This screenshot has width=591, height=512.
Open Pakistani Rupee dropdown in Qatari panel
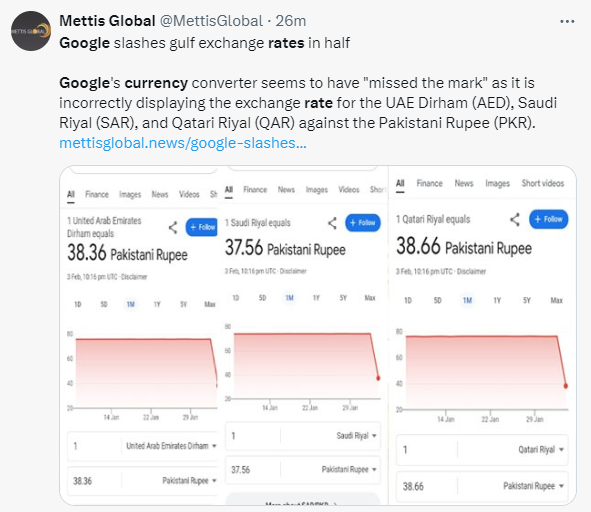coord(533,486)
